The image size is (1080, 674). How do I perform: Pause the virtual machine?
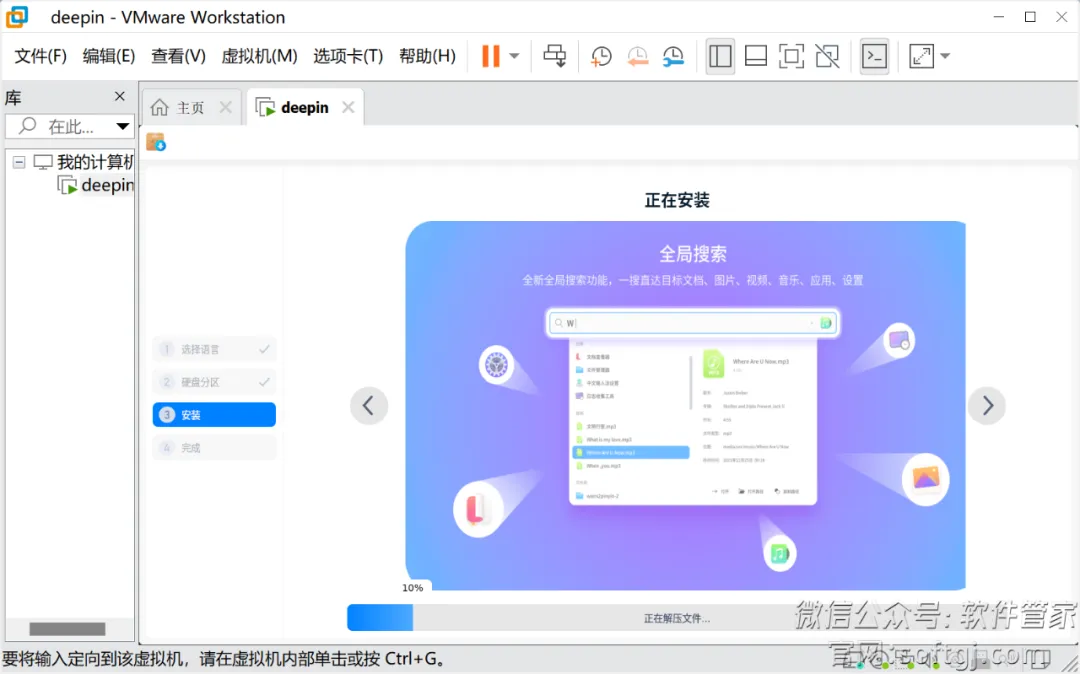[490, 56]
